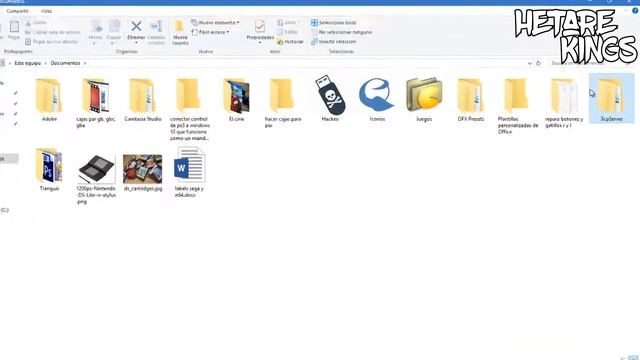Switch to the Vista ribbon tab
640x360 pixels.
(46, 11)
